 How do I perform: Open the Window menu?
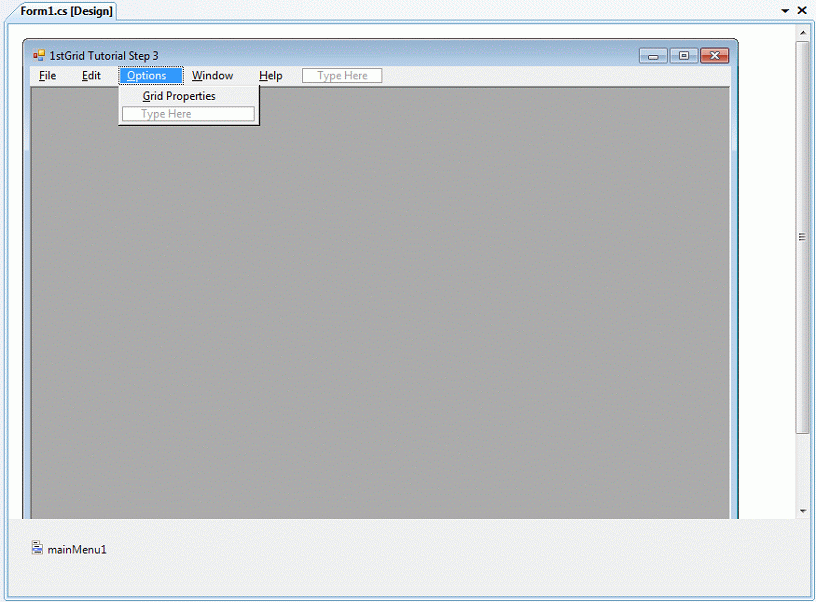tap(212, 76)
